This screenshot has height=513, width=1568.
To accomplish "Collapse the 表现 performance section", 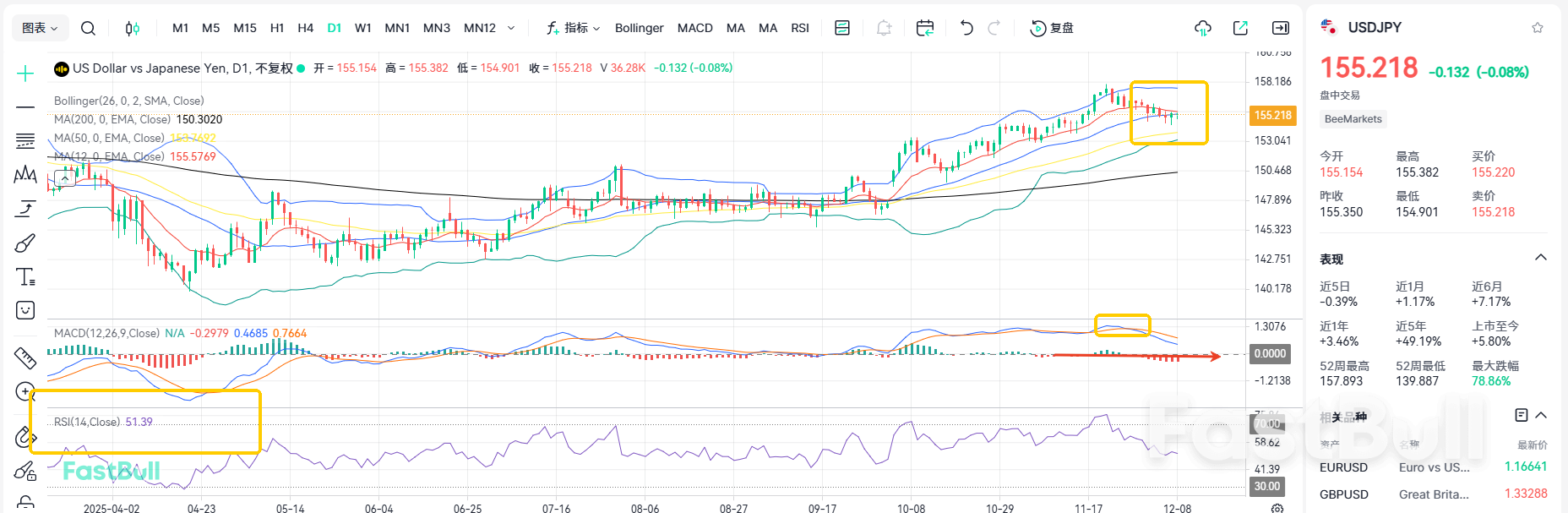I will (x=1540, y=258).
